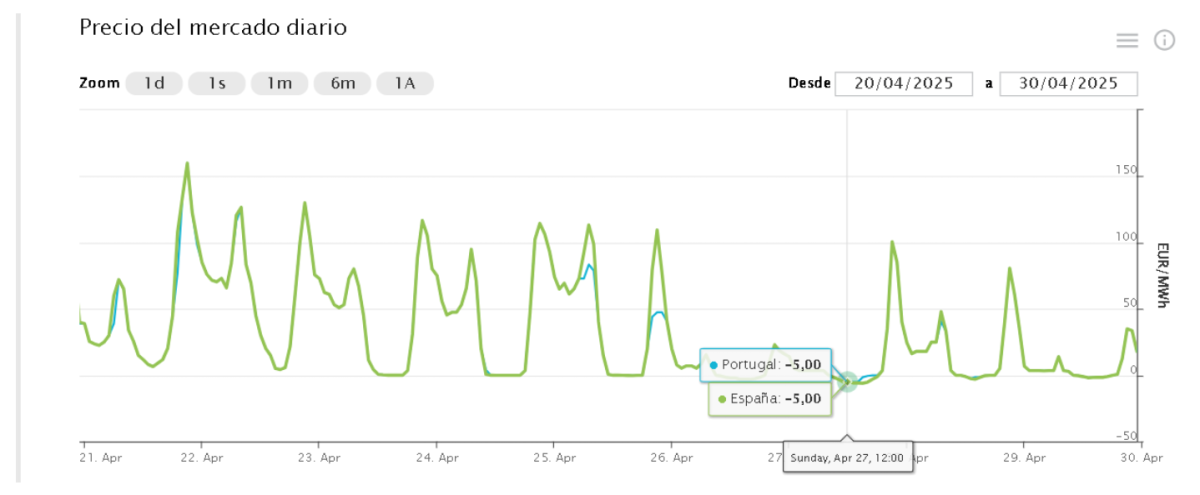Image resolution: width=1200 pixels, height=495 pixels.
Task: Click the Precio del mercado diario title
Action: coord(213,28)
